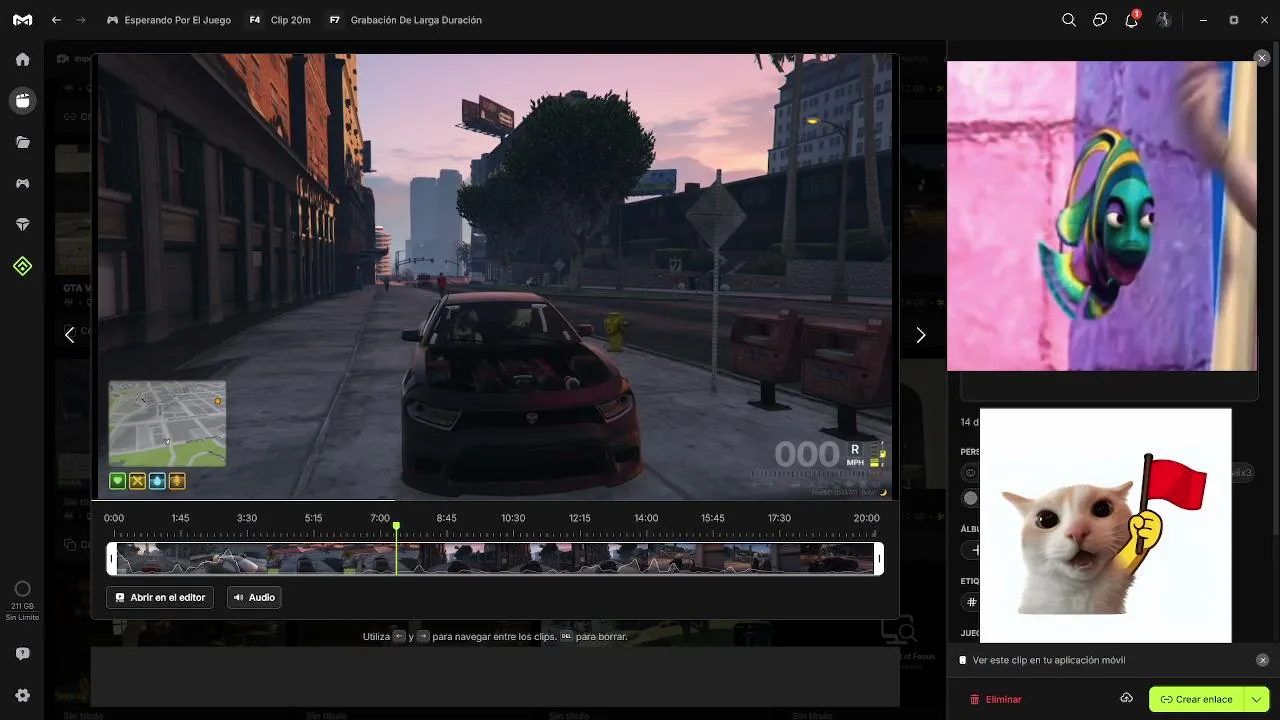Click the 8:45 timeline label
The width and height of the screenshot is (1280, 720).
click(447, 518)
